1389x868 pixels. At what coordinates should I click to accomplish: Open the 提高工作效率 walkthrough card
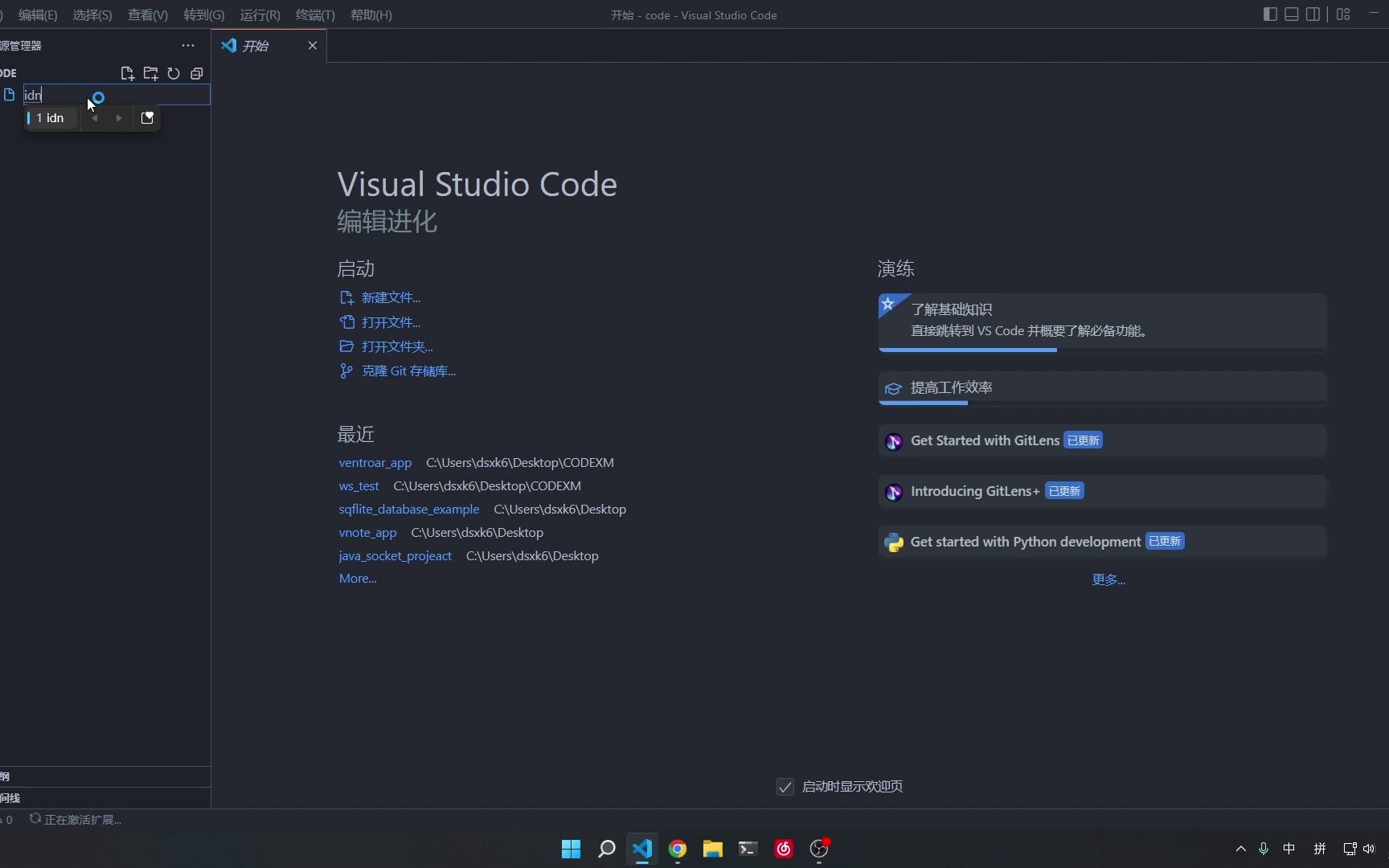1102,388
